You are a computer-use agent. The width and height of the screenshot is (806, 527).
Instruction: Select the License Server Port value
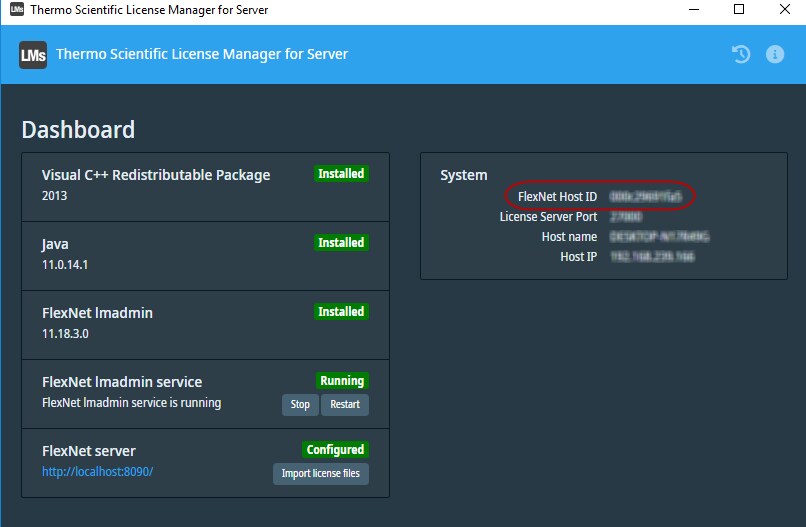point(625,217)
